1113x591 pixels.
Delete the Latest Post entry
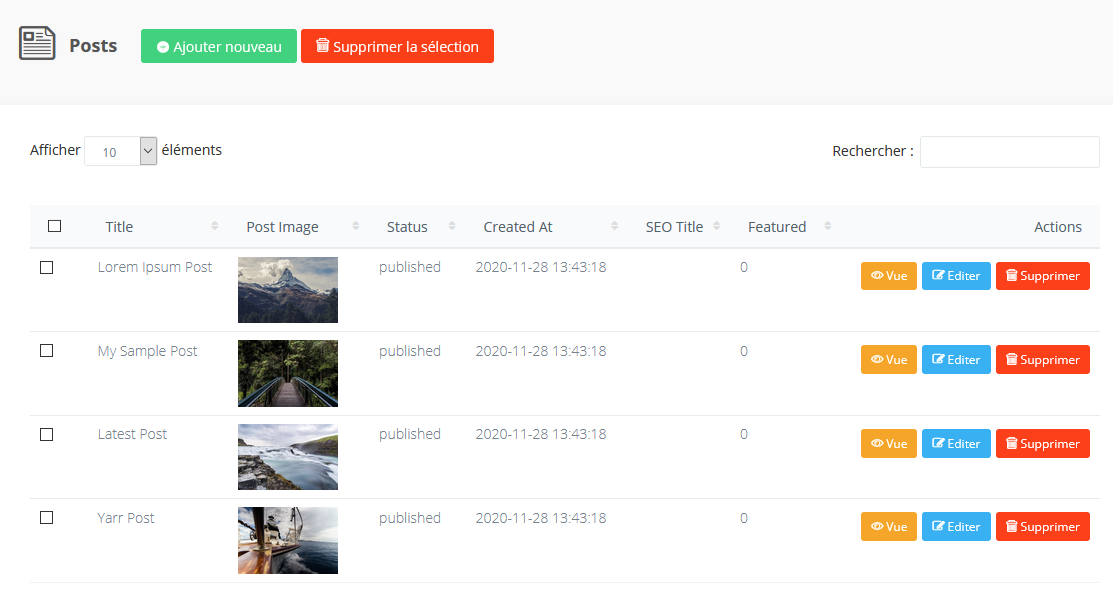click(1042, 443)
